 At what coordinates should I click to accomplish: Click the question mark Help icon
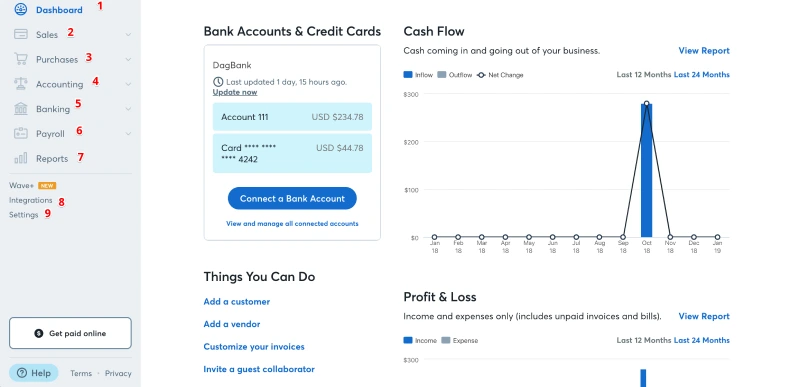pyautogui.click(x=21, y=373)
